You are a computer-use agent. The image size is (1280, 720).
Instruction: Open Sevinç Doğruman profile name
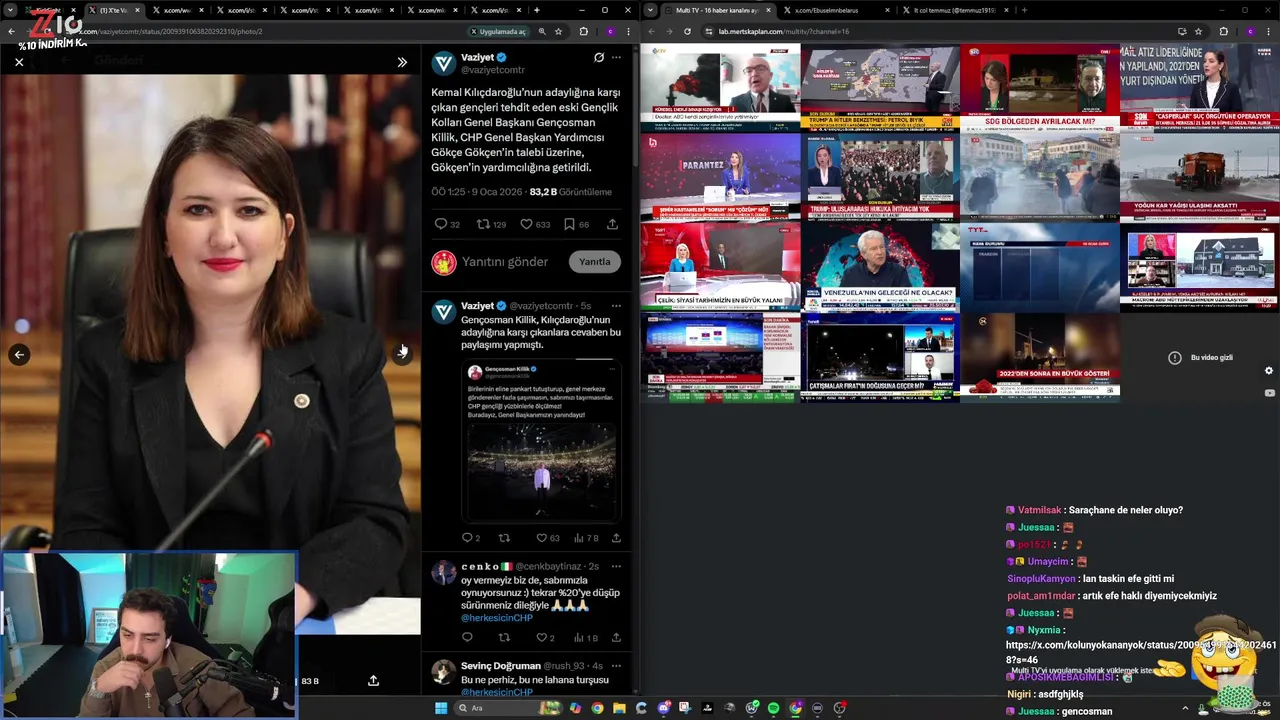click(501, 666)
